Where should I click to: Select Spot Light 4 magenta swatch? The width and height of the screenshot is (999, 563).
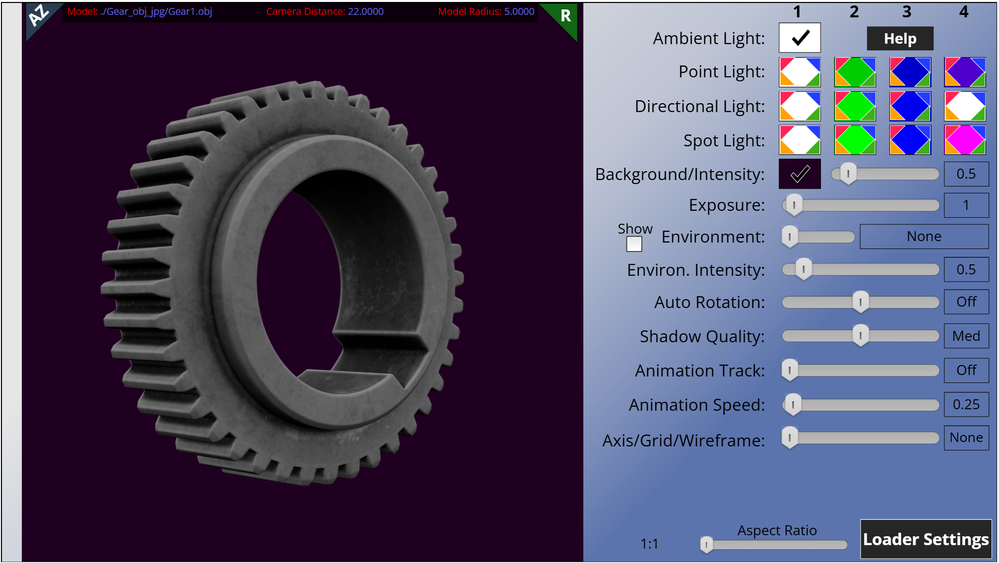(x=965, y=140)
